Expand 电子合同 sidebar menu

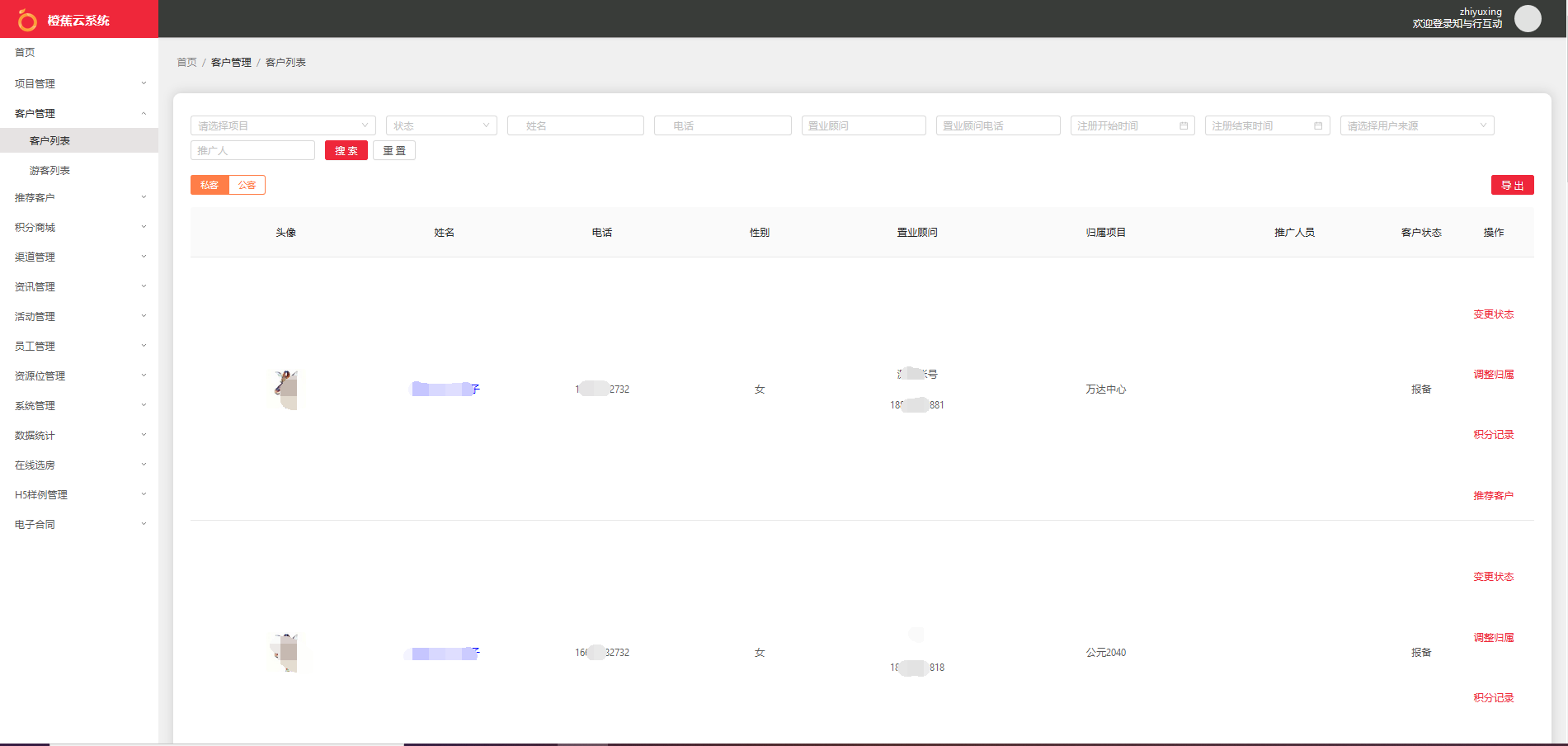79,524
